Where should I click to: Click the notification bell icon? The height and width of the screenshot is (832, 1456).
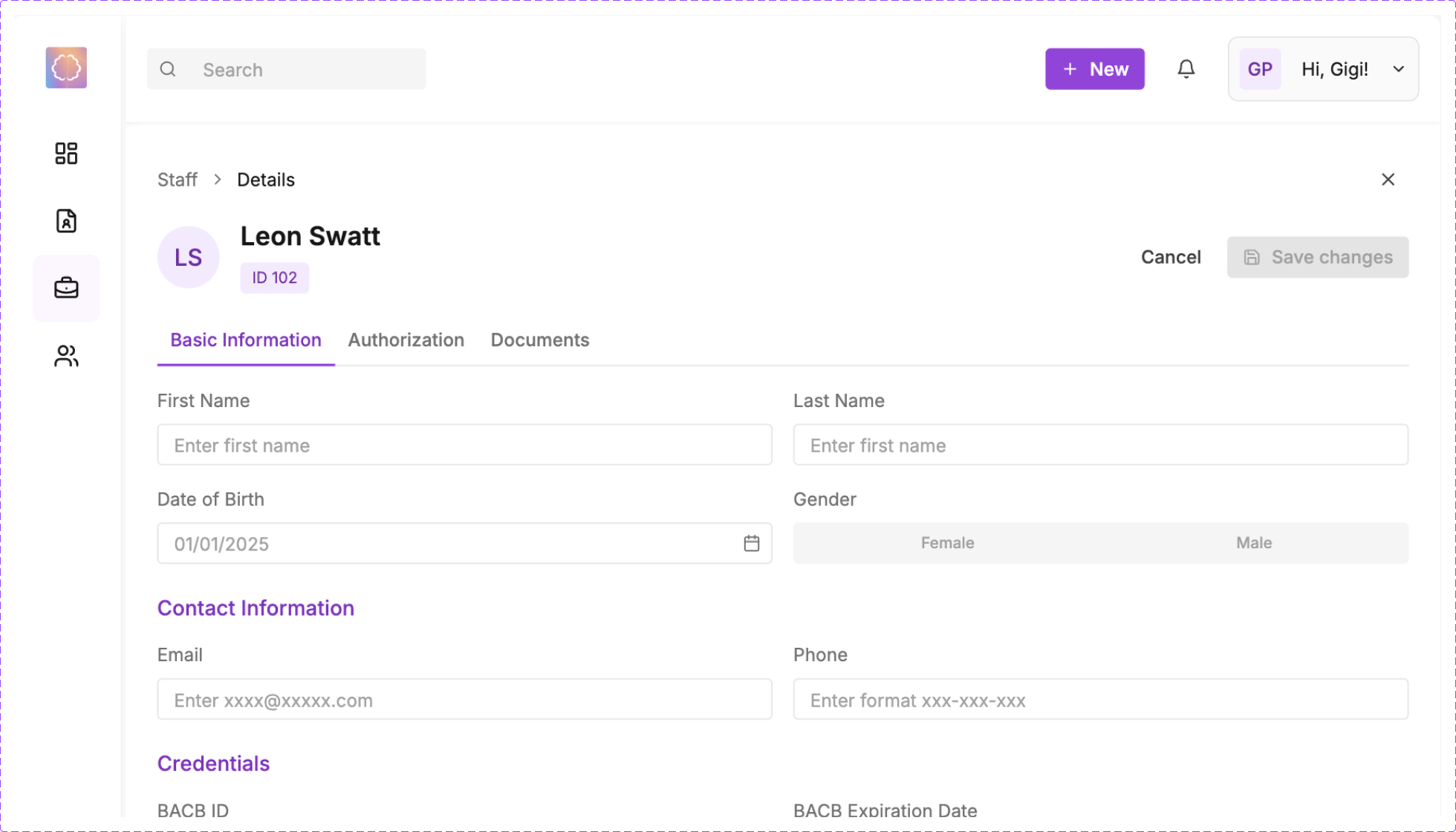(x=1186, y=69)
